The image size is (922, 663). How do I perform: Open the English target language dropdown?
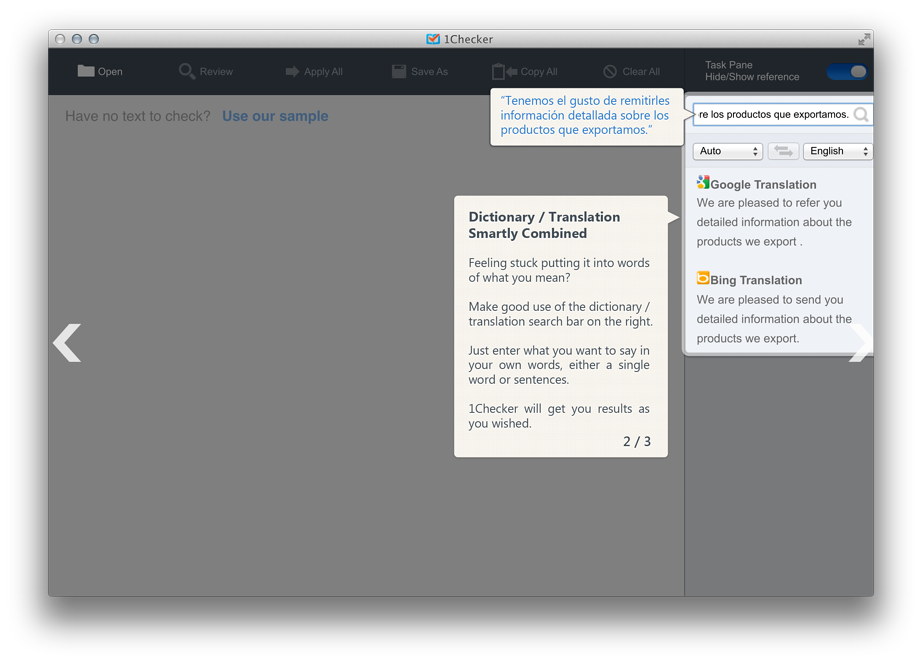pyautogui.click(x=838, y=151)
